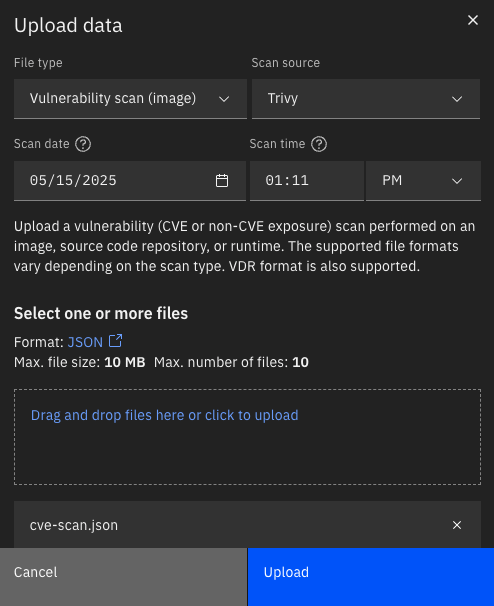
Task: Click the Cancel button
Action: [123, 577]
